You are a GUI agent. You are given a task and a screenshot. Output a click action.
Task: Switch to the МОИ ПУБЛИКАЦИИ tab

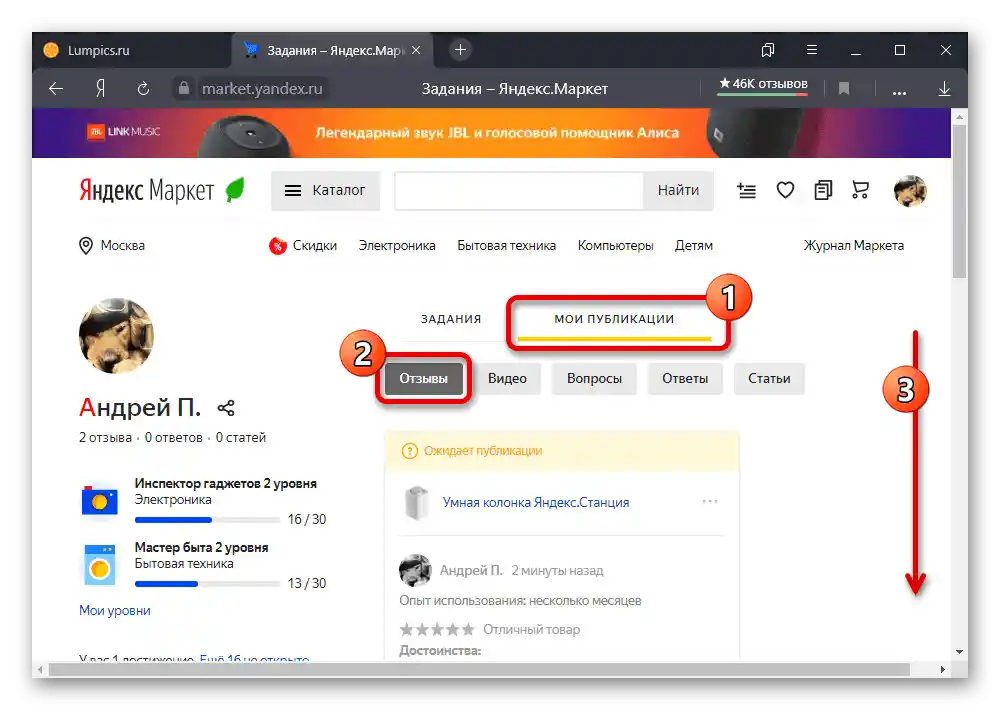(614, 318)
